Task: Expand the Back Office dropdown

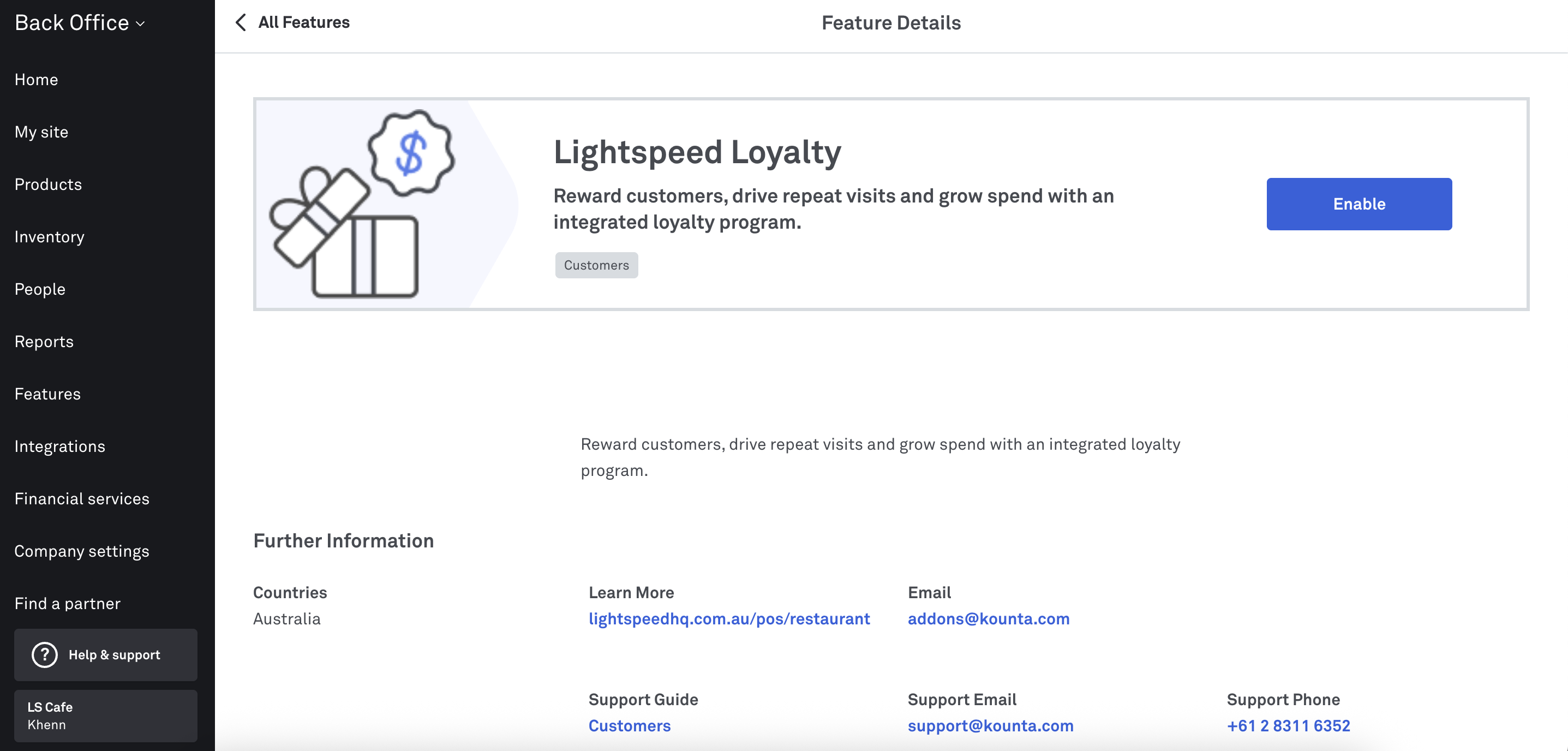Action: (80, 23)
